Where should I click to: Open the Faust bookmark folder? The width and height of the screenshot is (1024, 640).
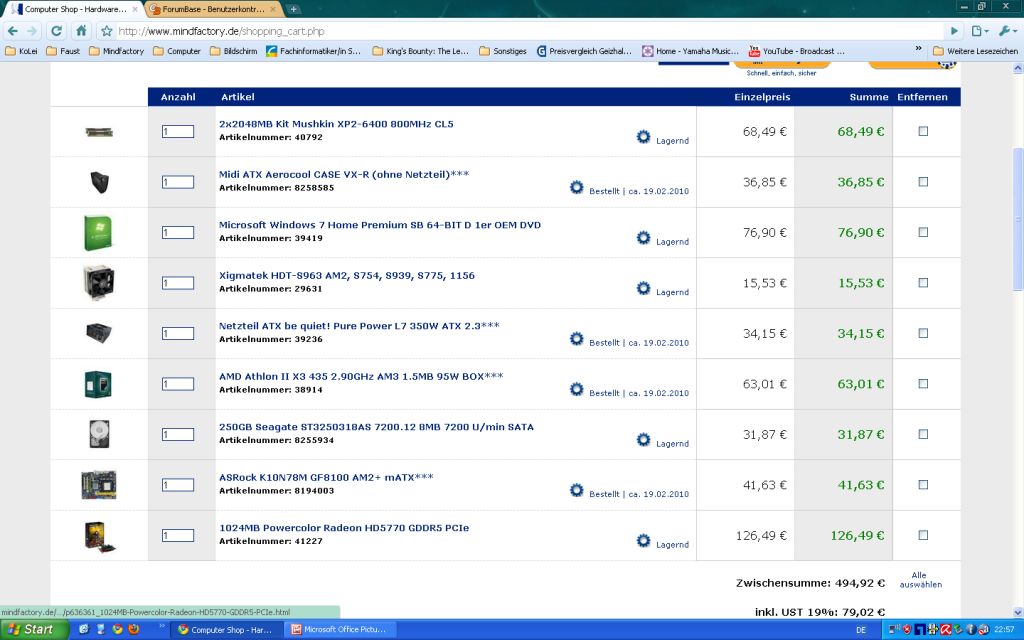[63, 51]
